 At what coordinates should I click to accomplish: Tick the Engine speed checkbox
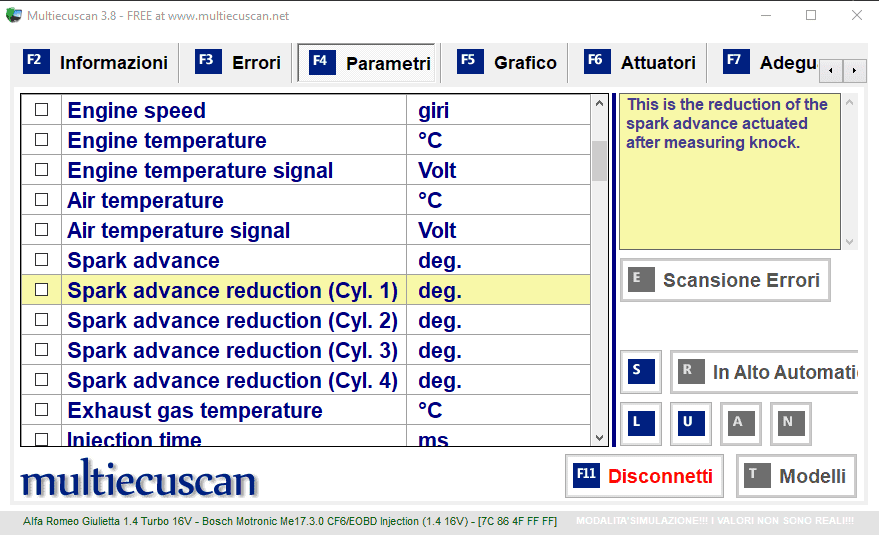41,109
